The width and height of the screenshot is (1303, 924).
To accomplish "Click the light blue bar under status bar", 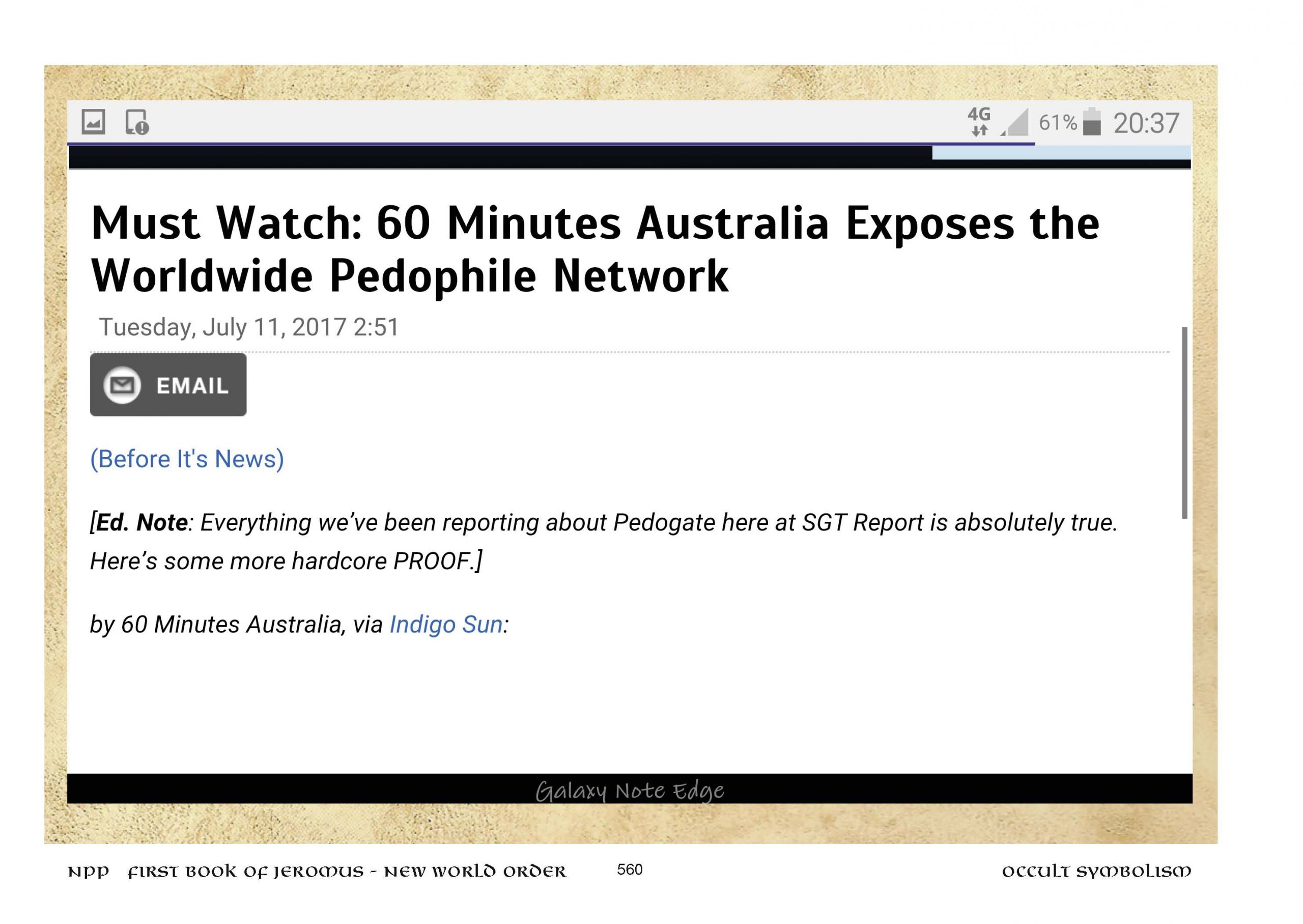I will [1061, 153].
